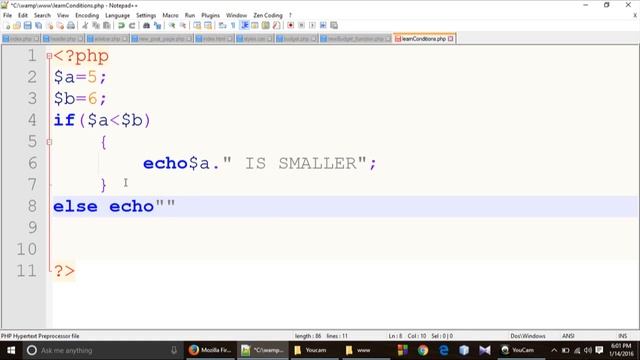Image resolution: width=640 pixels, height=360 pixels.
Task: Close the learnConditions.php tab
Action: pyautogui.click(x=451, y=39)
